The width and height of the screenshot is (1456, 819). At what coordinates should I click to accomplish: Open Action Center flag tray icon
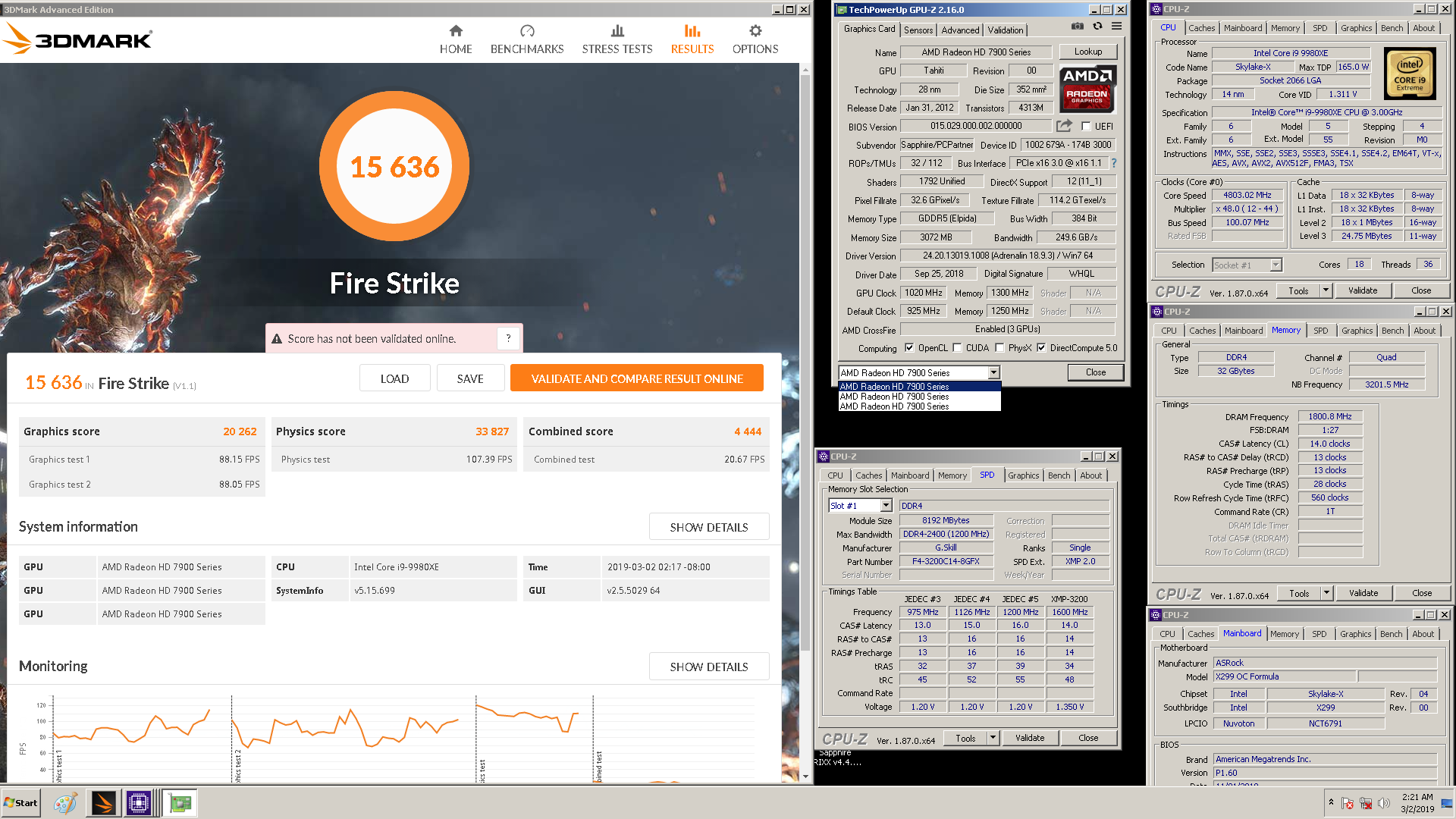tap(1348, 803)
